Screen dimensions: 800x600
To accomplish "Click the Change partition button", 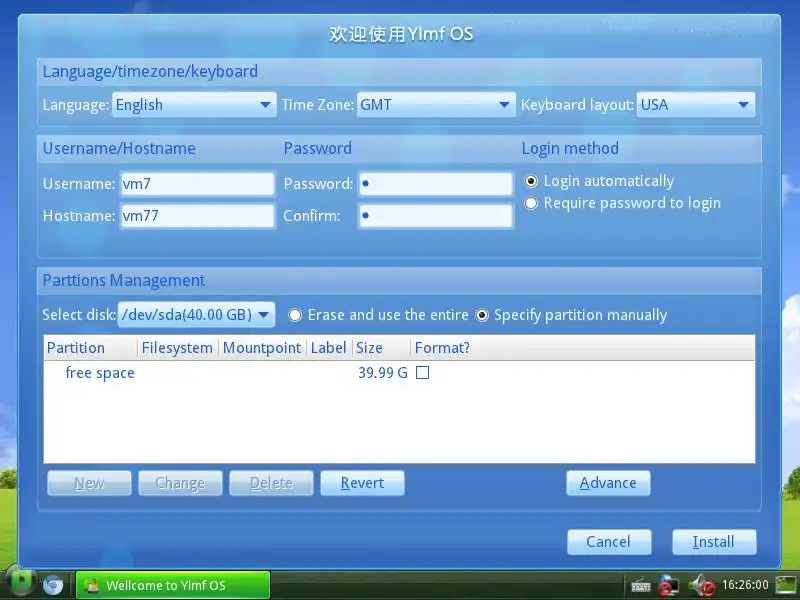I will (x=180, y=483).
